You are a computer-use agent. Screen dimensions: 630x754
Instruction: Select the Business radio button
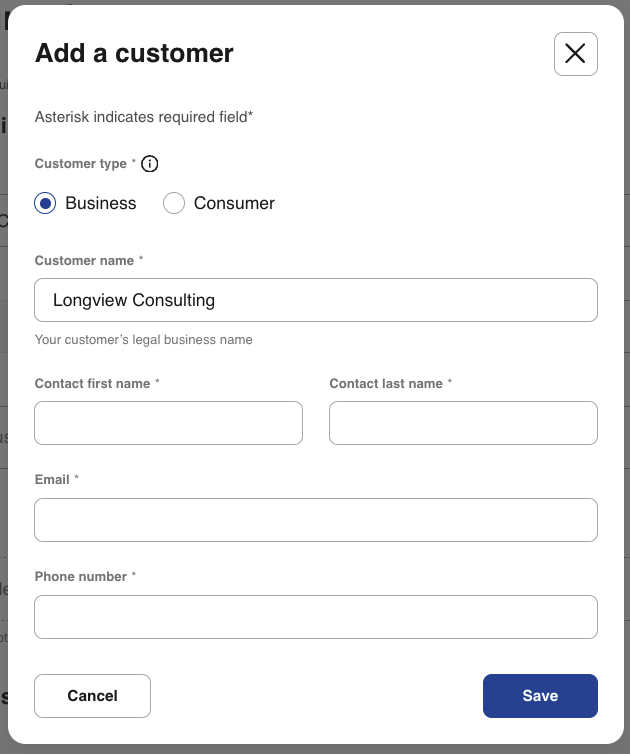45,203
